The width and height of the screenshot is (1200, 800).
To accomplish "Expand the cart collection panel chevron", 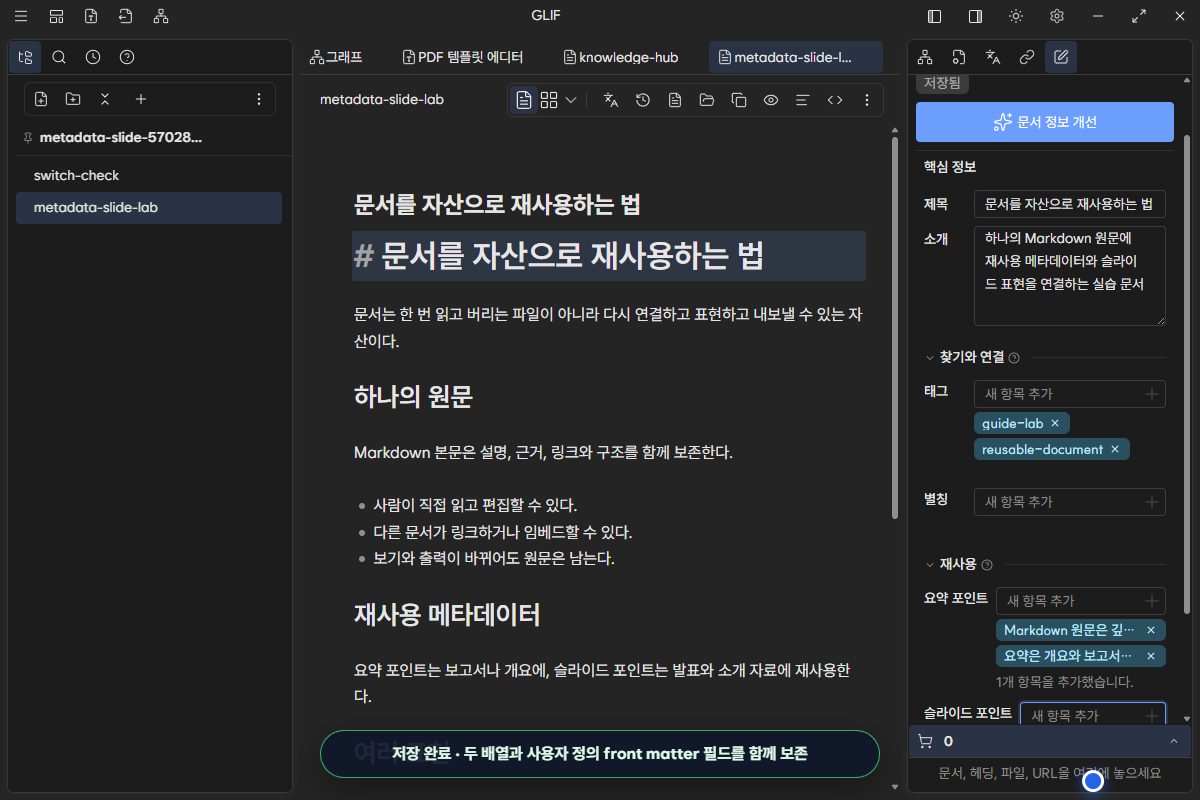I will (x=1173, y=741).
